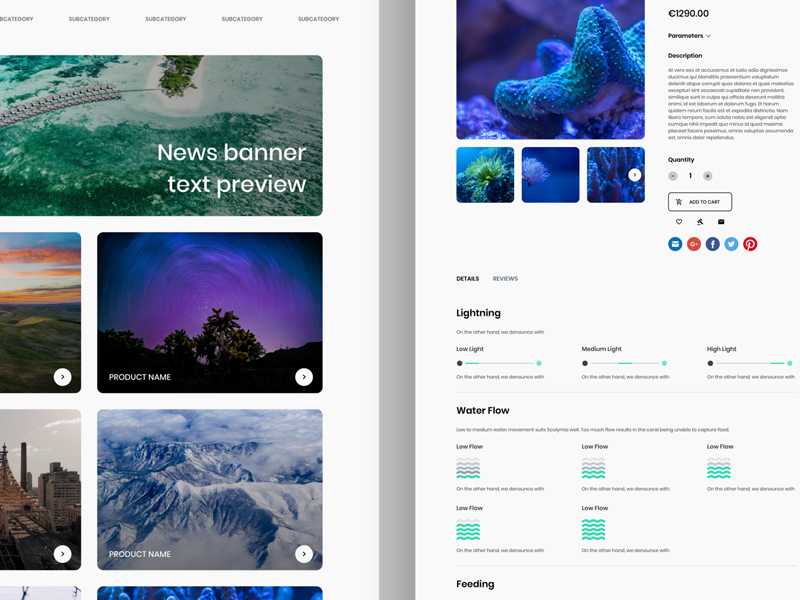Screen dimensions: 800x600
Task: Share via the blue email circle icon
Action: click(675, 244)
